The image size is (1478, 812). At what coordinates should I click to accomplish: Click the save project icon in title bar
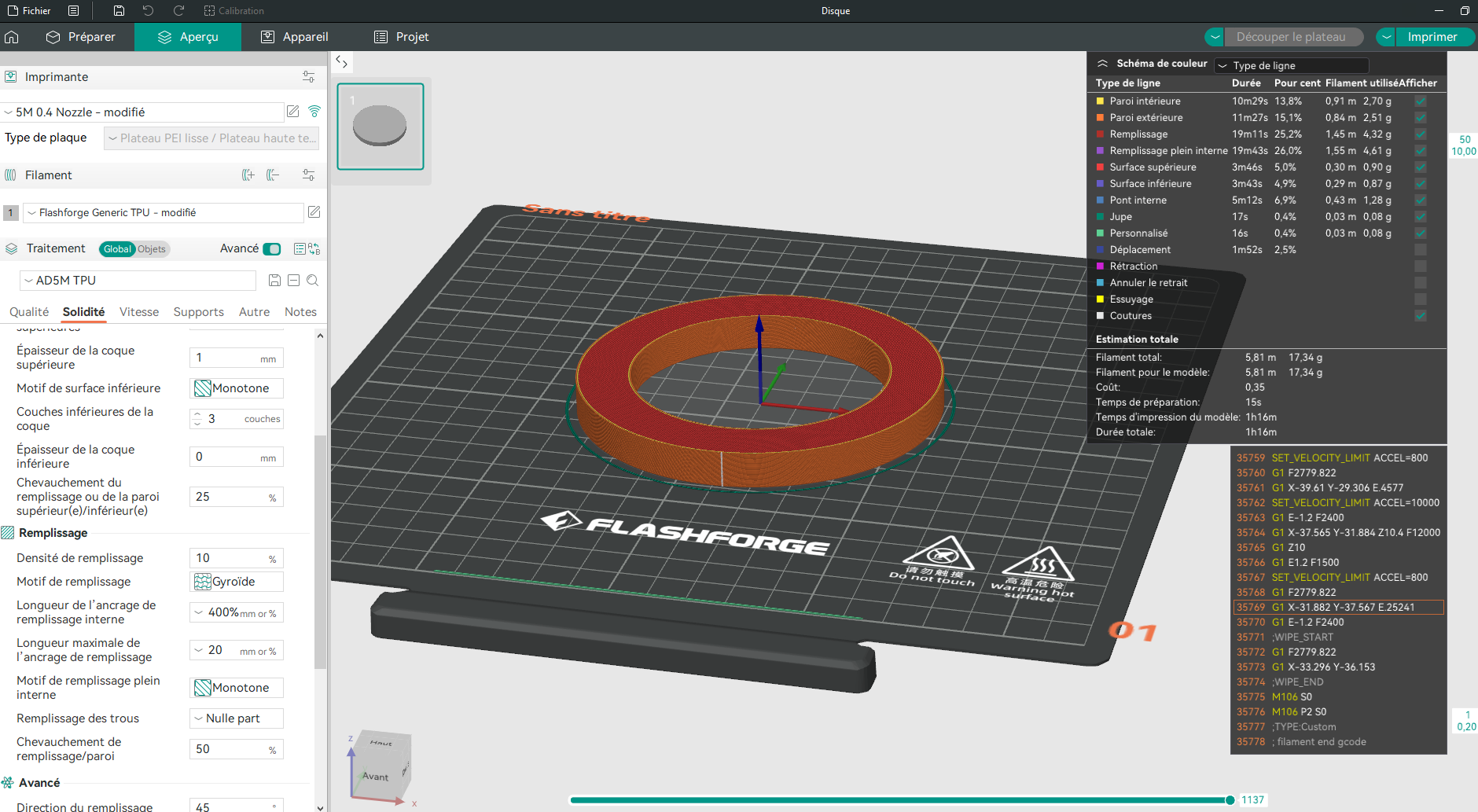[x=119, y=11]
